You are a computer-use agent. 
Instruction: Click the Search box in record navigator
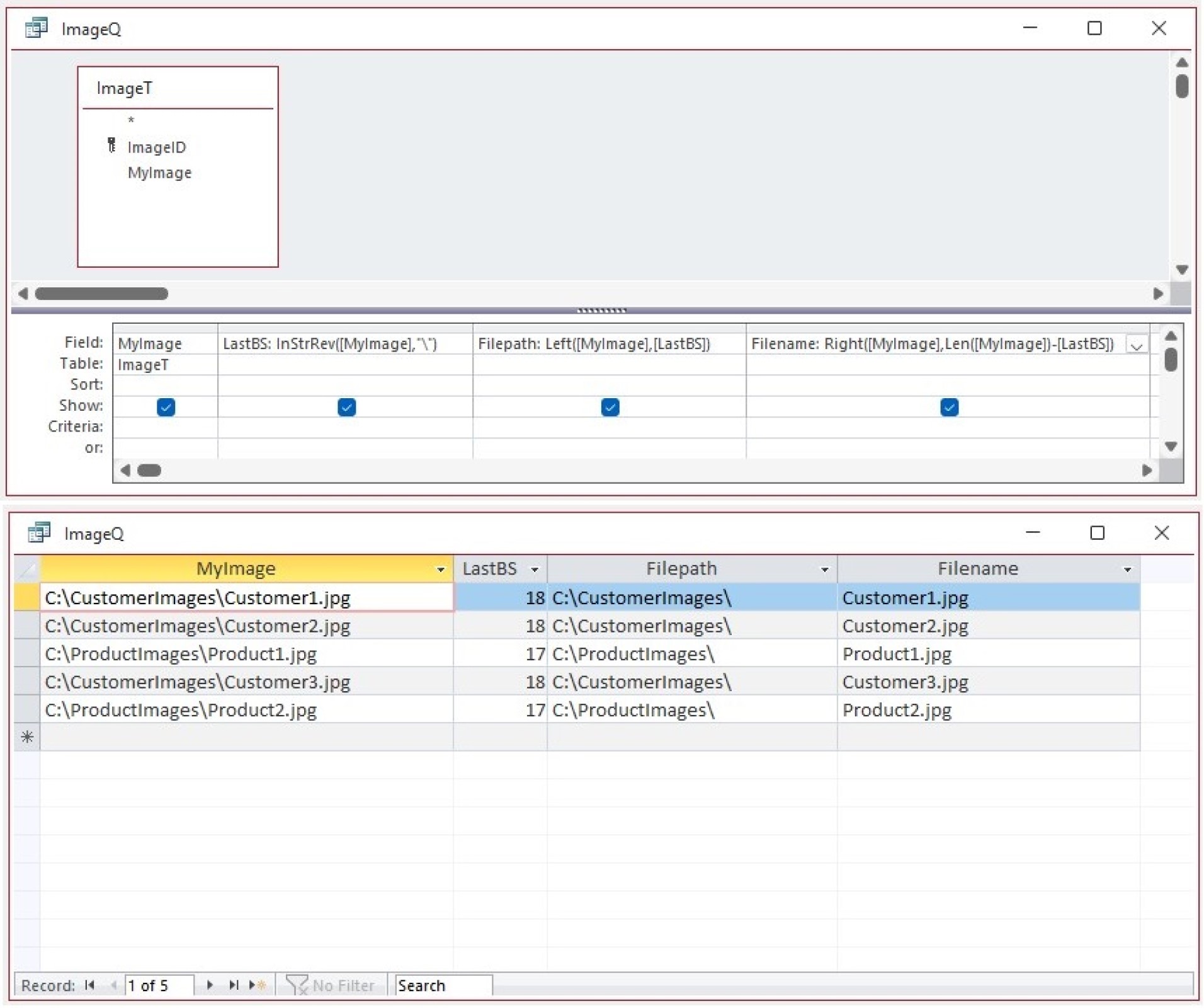click(x=443, y=985)
